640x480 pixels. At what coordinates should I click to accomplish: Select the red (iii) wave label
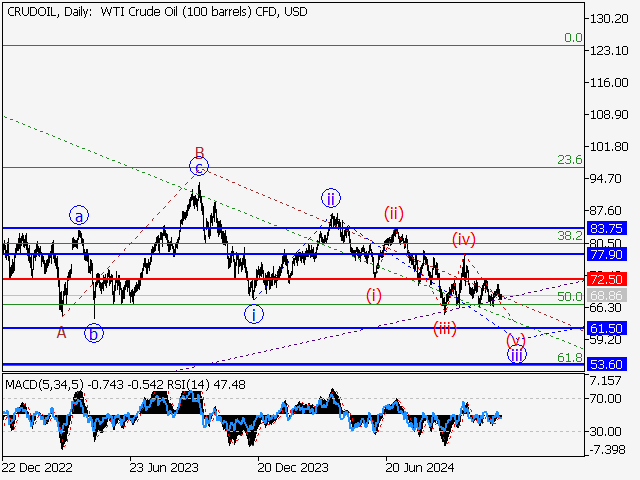(444, 326)
